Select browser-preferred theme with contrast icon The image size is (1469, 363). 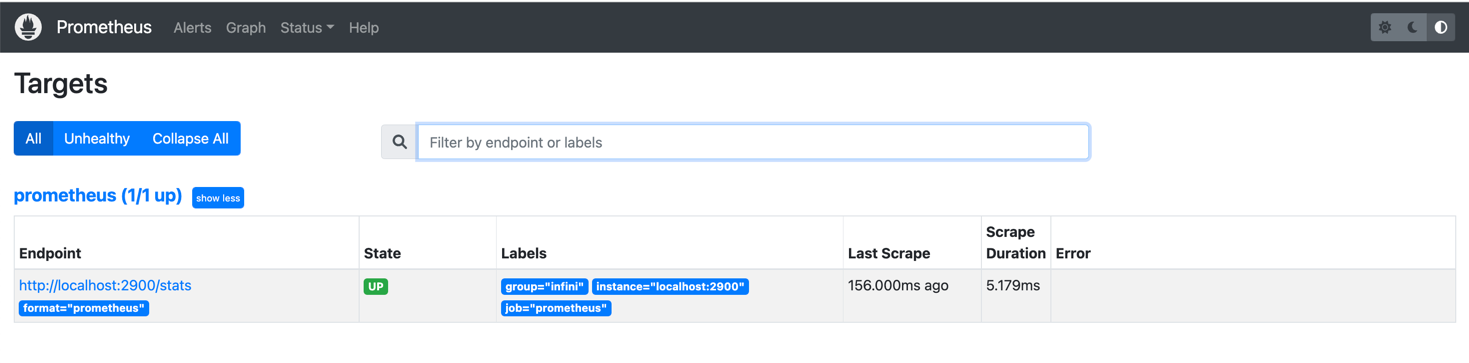[1441, 27]
